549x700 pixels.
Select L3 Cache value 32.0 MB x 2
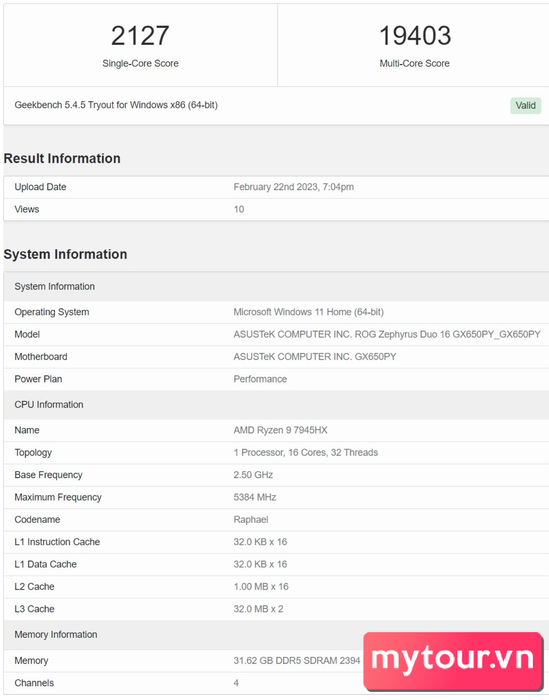[x=258, y=609]
